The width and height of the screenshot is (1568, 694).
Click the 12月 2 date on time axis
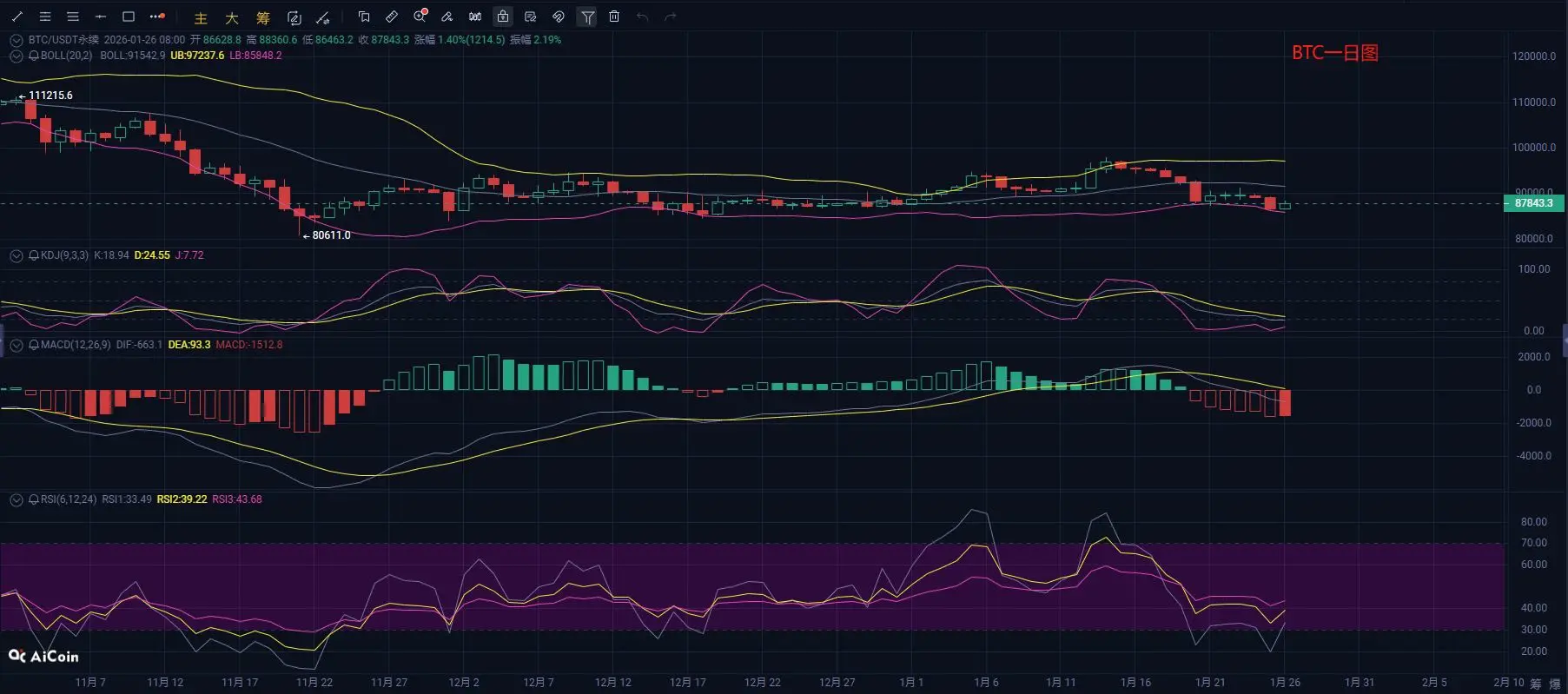(464, 683)
